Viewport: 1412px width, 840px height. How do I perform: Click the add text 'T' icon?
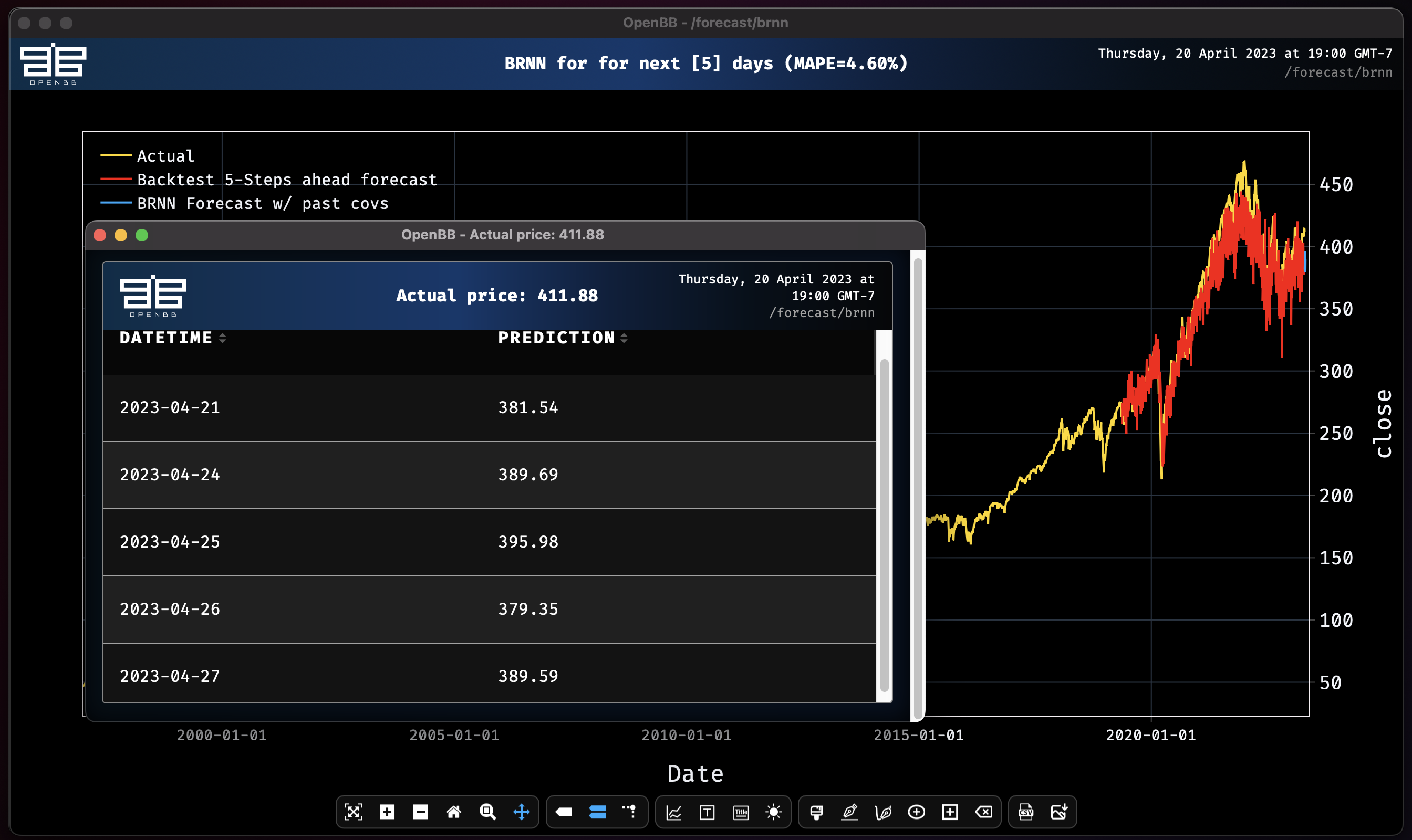coord(707,812)
